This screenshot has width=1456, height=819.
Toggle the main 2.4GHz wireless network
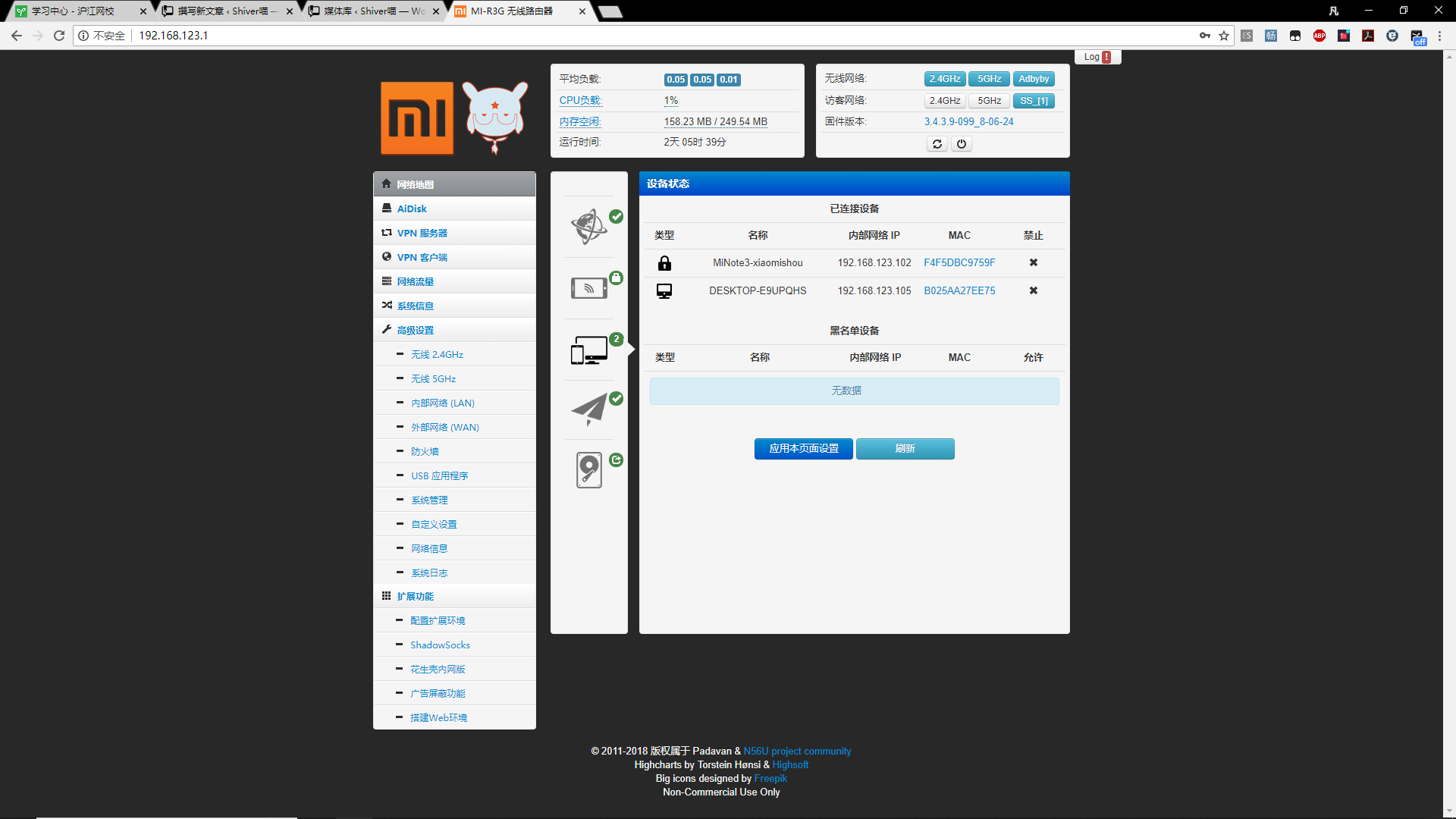click(945, 79)
